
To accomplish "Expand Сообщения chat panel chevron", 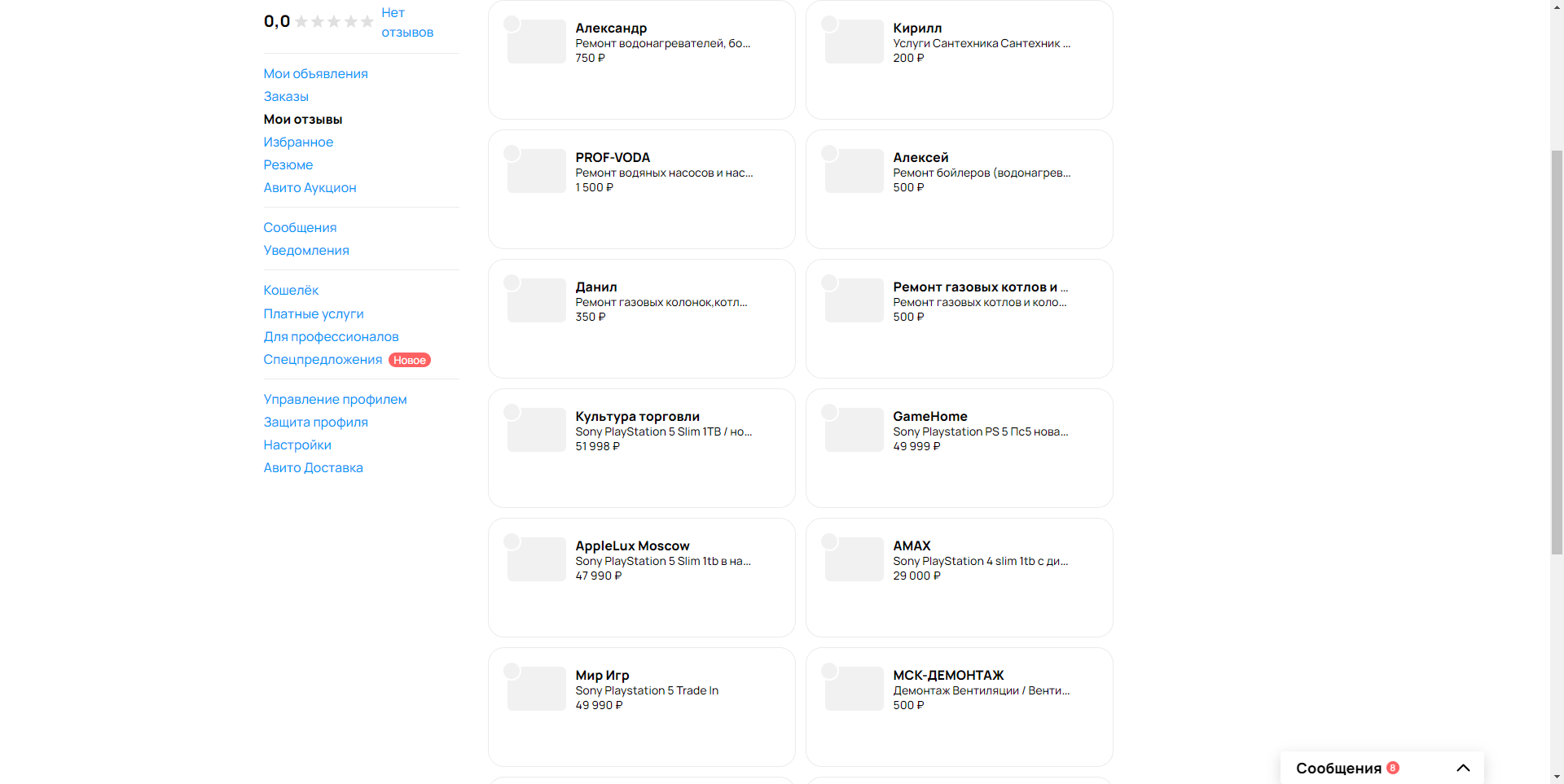I will coord(1463,768).
